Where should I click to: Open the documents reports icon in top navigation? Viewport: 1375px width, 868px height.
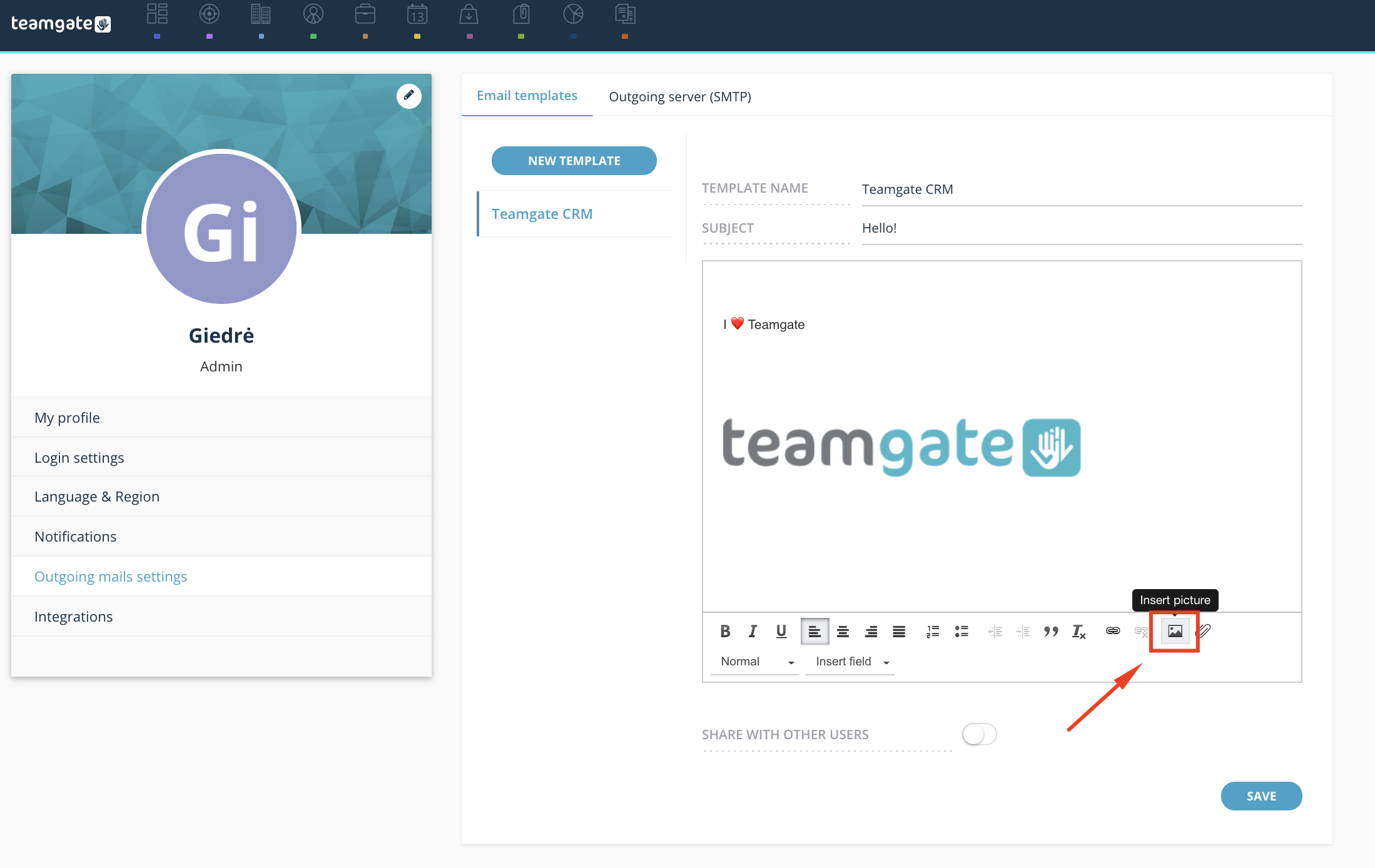coord(625,14)
